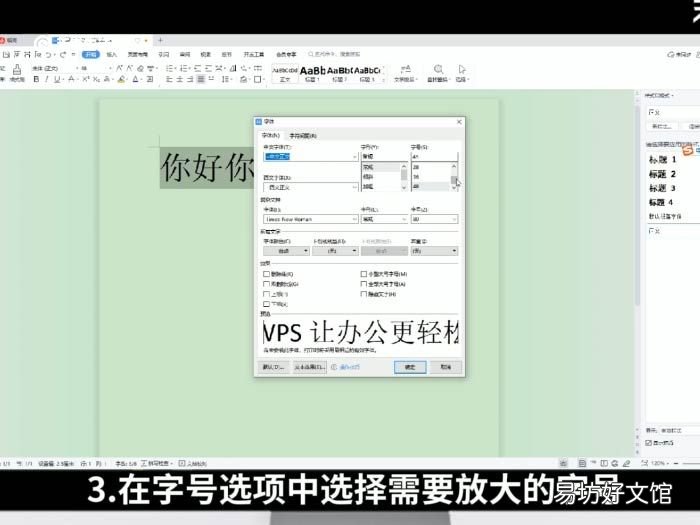The height and width of the screenshot is (525, 700).
Task: Click the Select cursor tool in ribbon
Action: (x=462, y=73)
